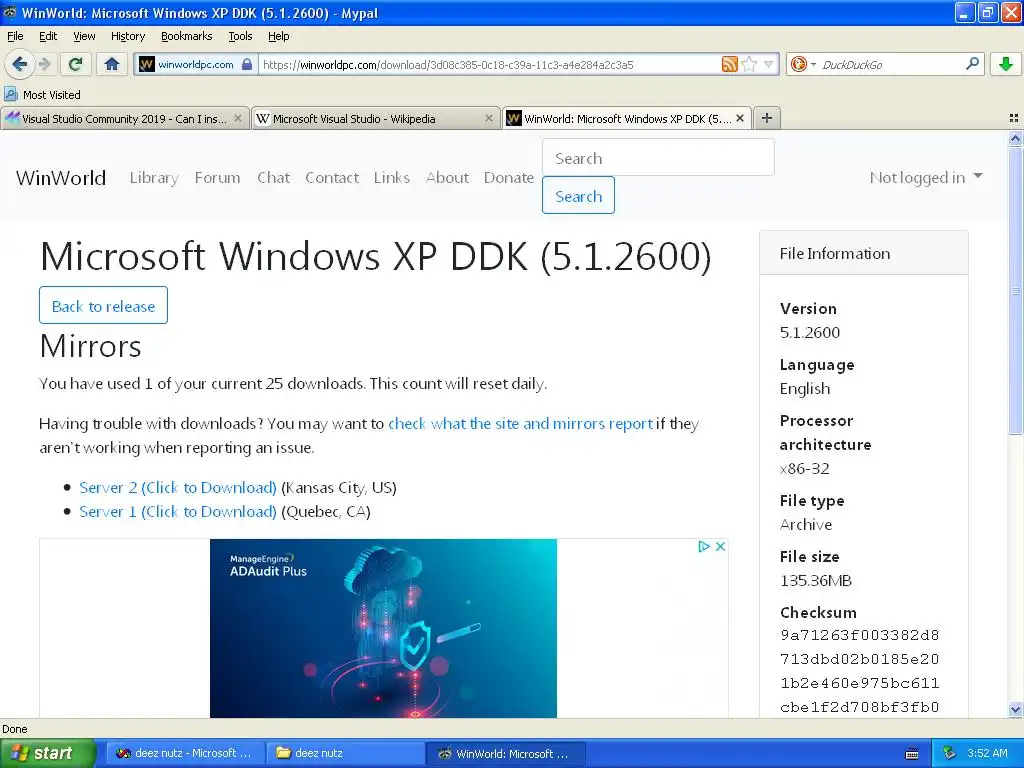The image size is (1024, 768).
Task: Switch to deez nutz Microsoft taskbar window
Action: (185, 753)
